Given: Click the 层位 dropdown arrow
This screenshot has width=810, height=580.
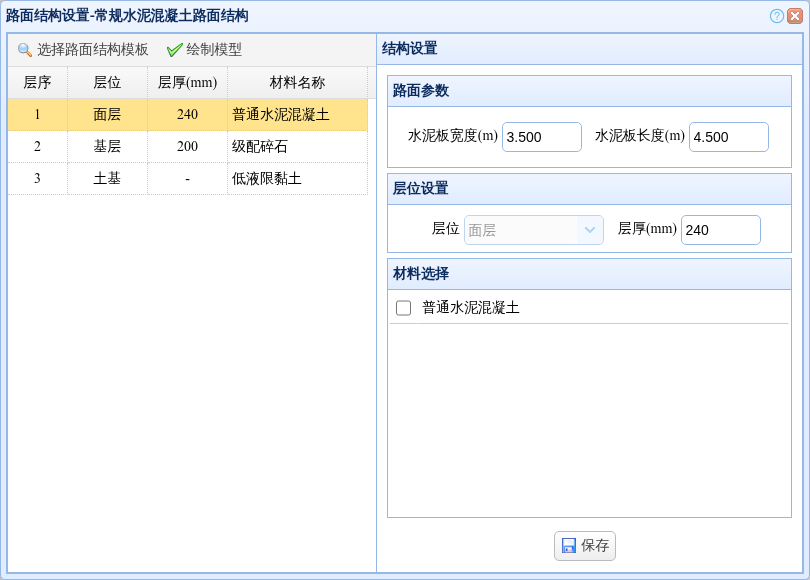Looking at the screenshot, I should point(590,230).
